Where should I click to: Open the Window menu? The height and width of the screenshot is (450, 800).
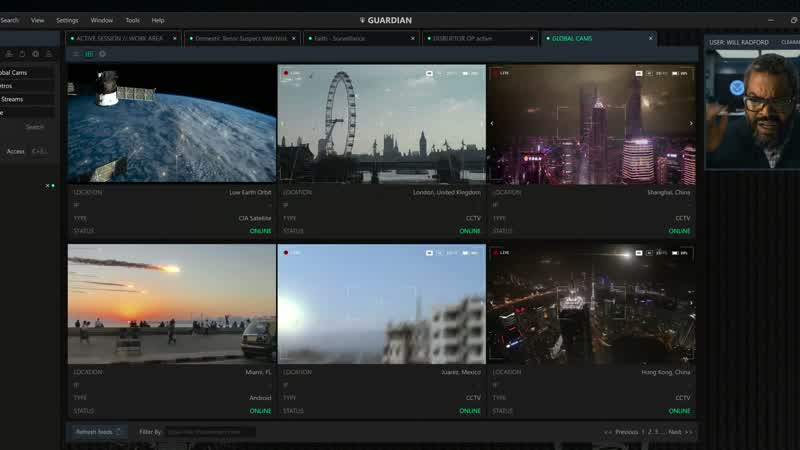tap(102, 20)
